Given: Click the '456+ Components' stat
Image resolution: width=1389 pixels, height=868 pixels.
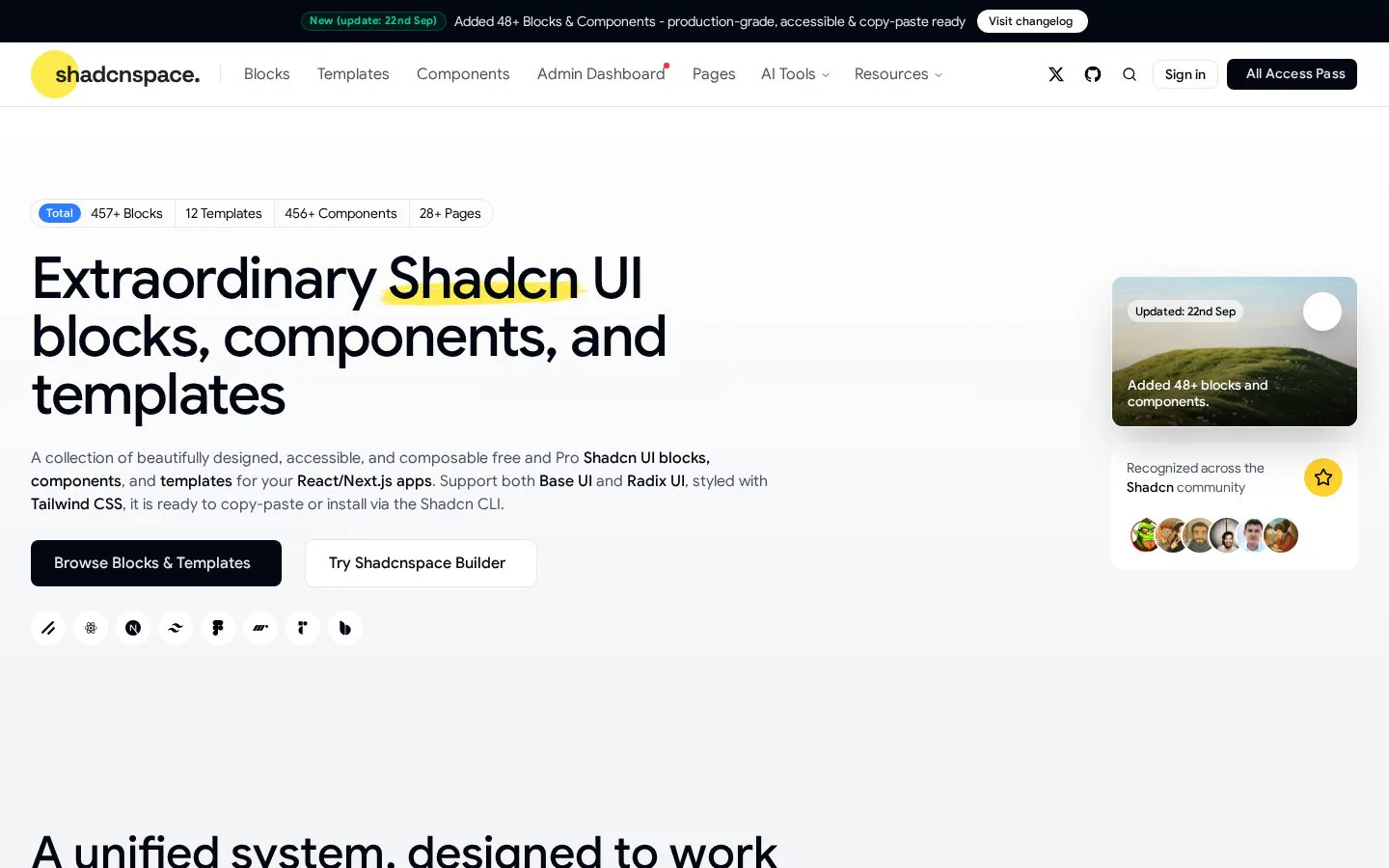Looking at the screenshot, I should click(340, 213).
